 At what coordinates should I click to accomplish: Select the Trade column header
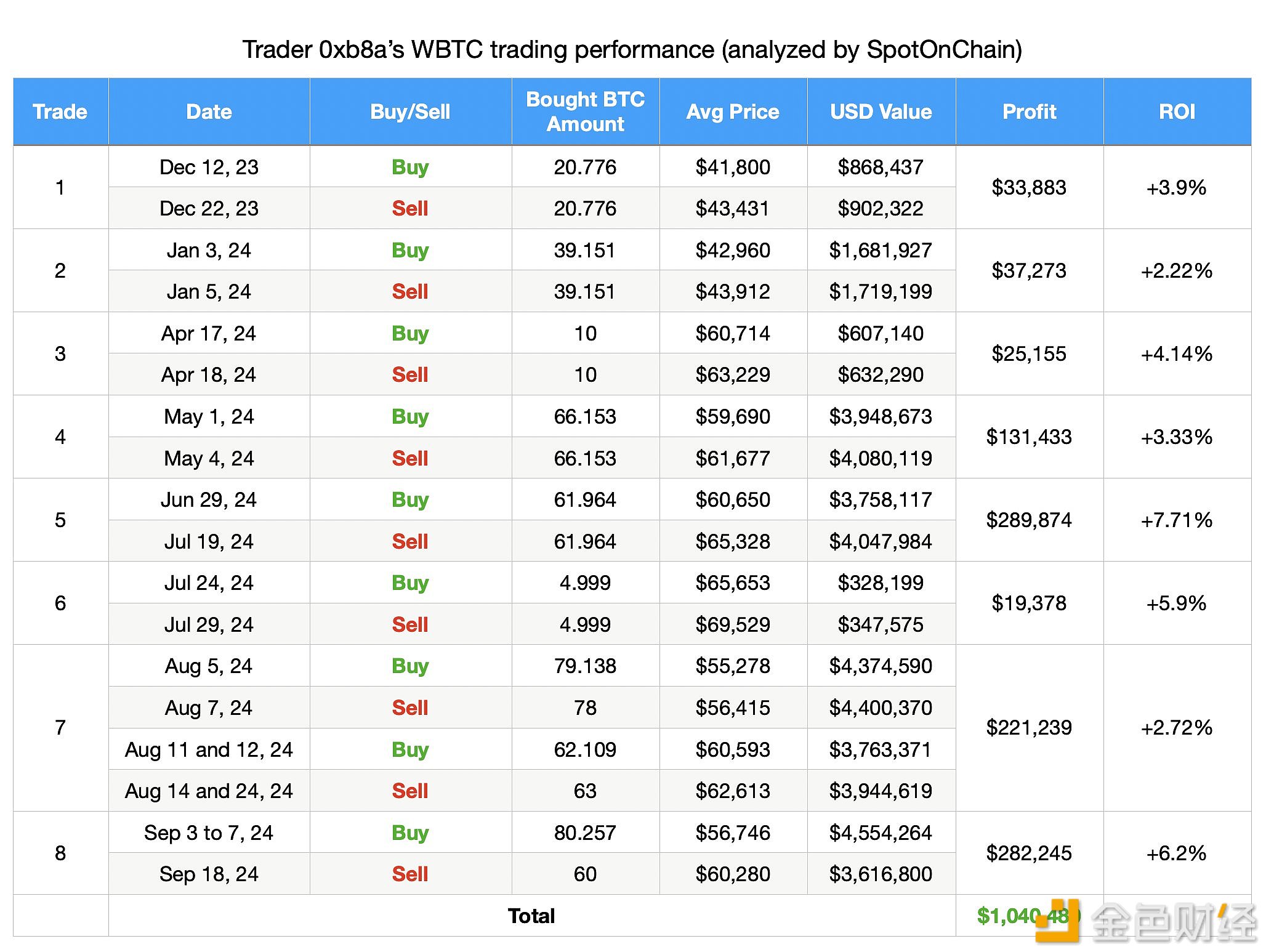(x=60, y=112)
